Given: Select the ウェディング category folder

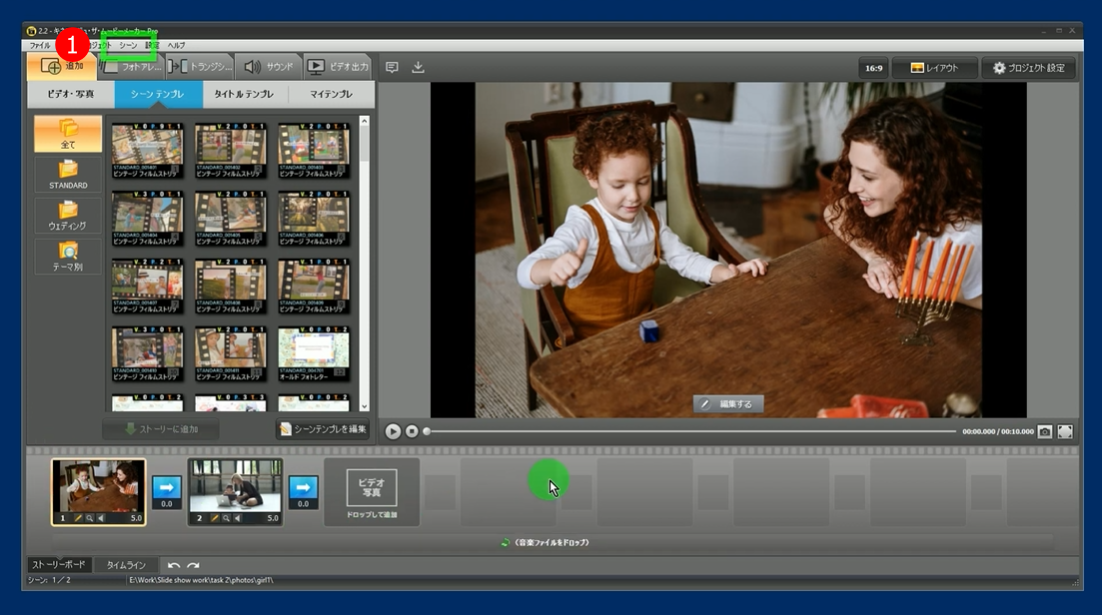Looking at the screenshot, I should (68, 215).
